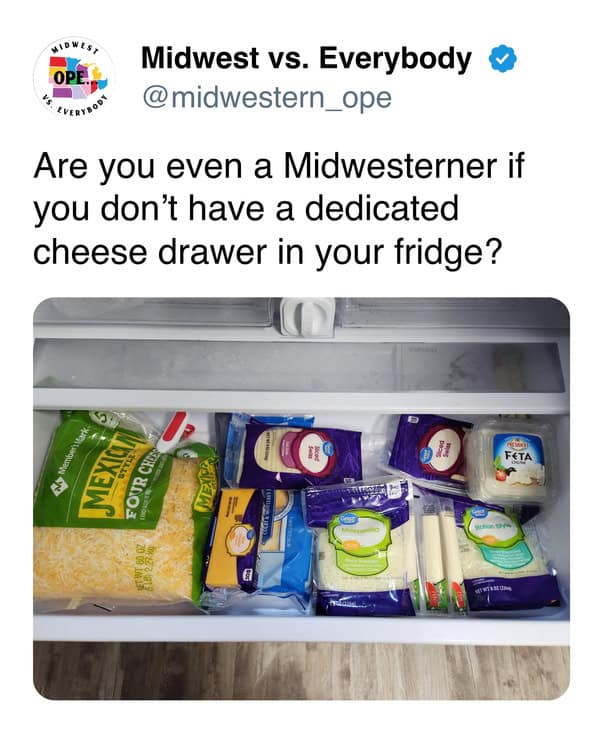
Task: Select the string cheese sticks
Action: [439, 556]
